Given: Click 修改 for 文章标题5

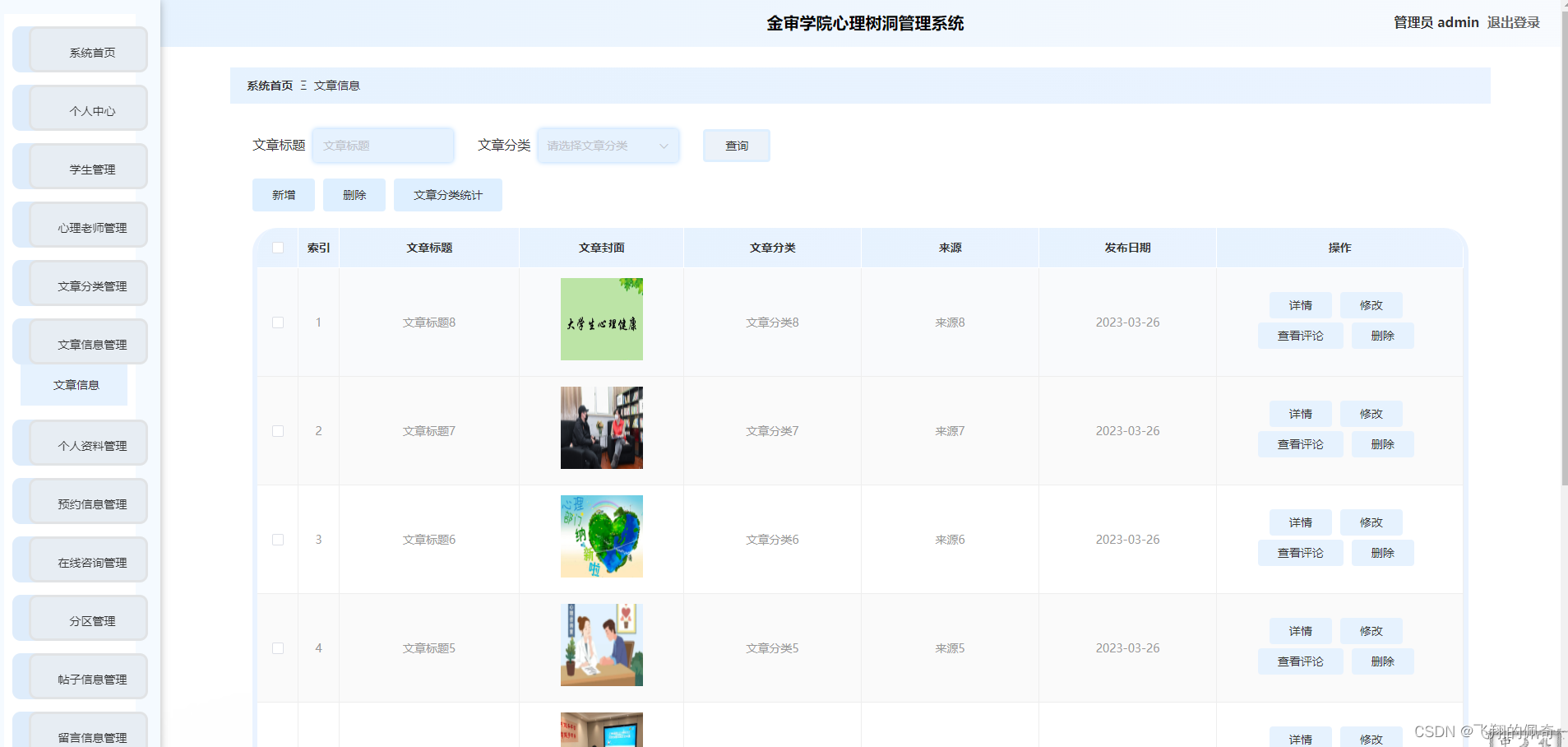Looking at the screenshot, I should 1371,631.
